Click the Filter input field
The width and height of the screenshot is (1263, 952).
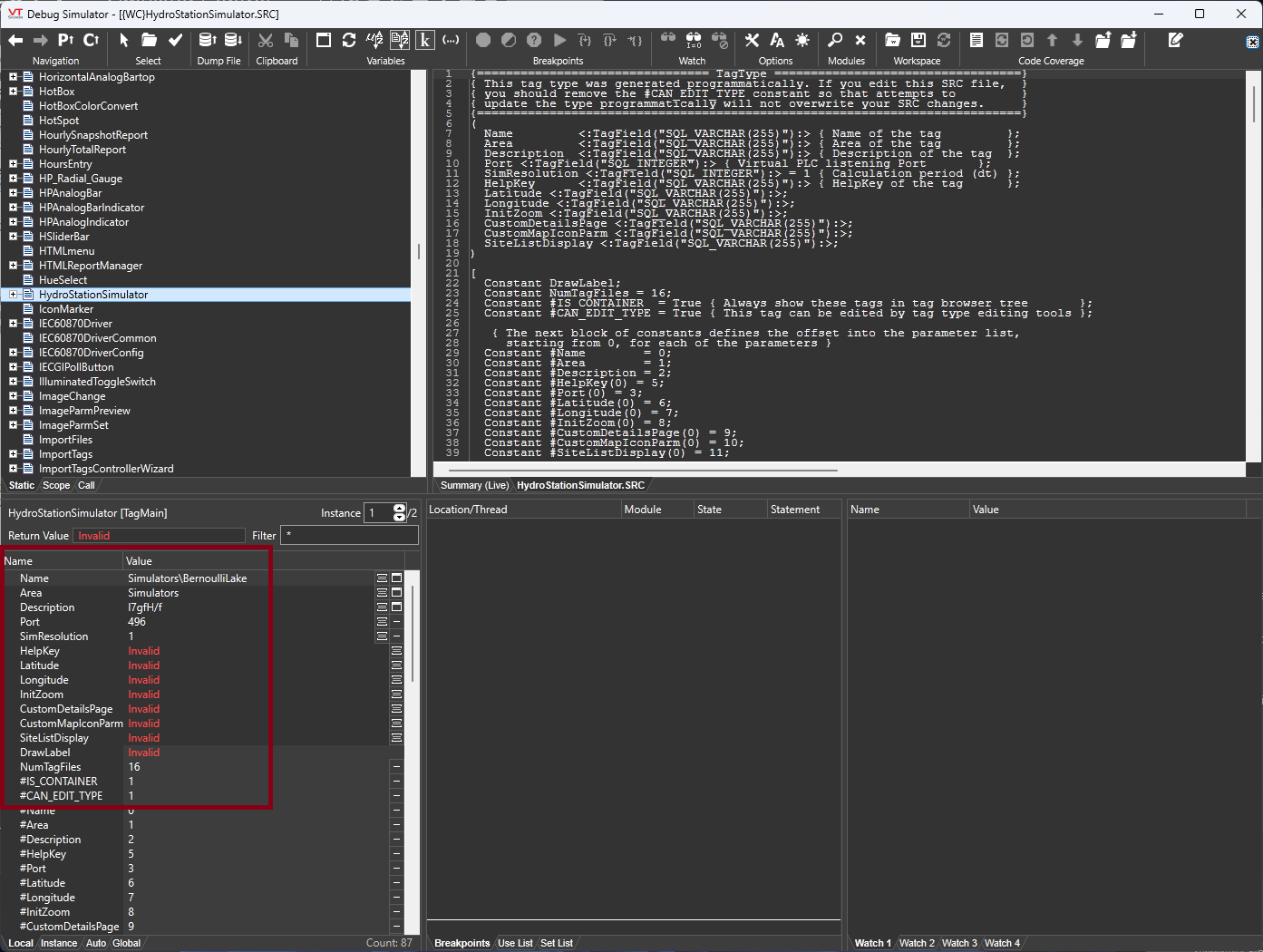point(349,536)
